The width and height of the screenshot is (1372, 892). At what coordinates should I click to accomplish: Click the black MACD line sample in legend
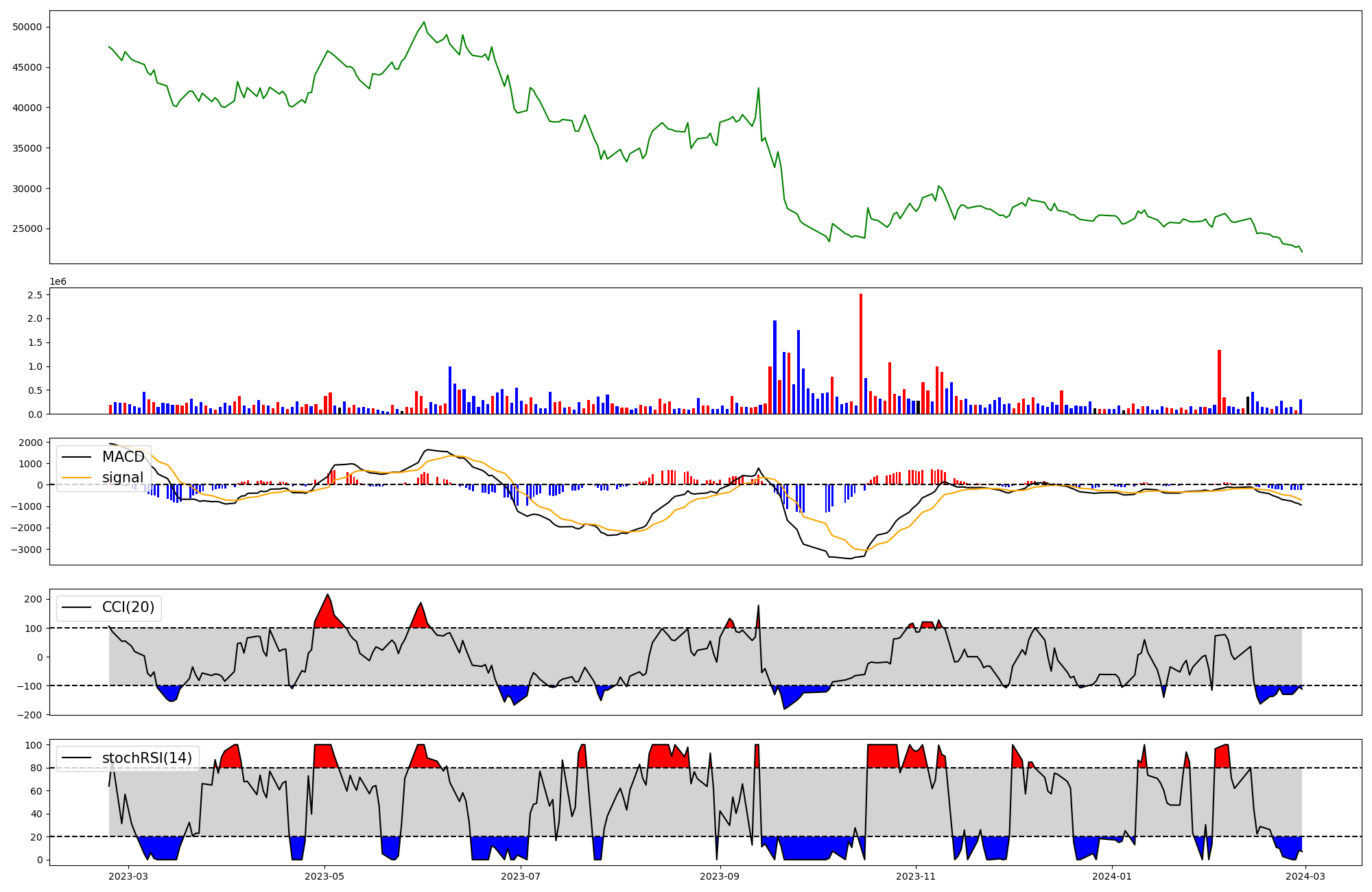[77, 457]
